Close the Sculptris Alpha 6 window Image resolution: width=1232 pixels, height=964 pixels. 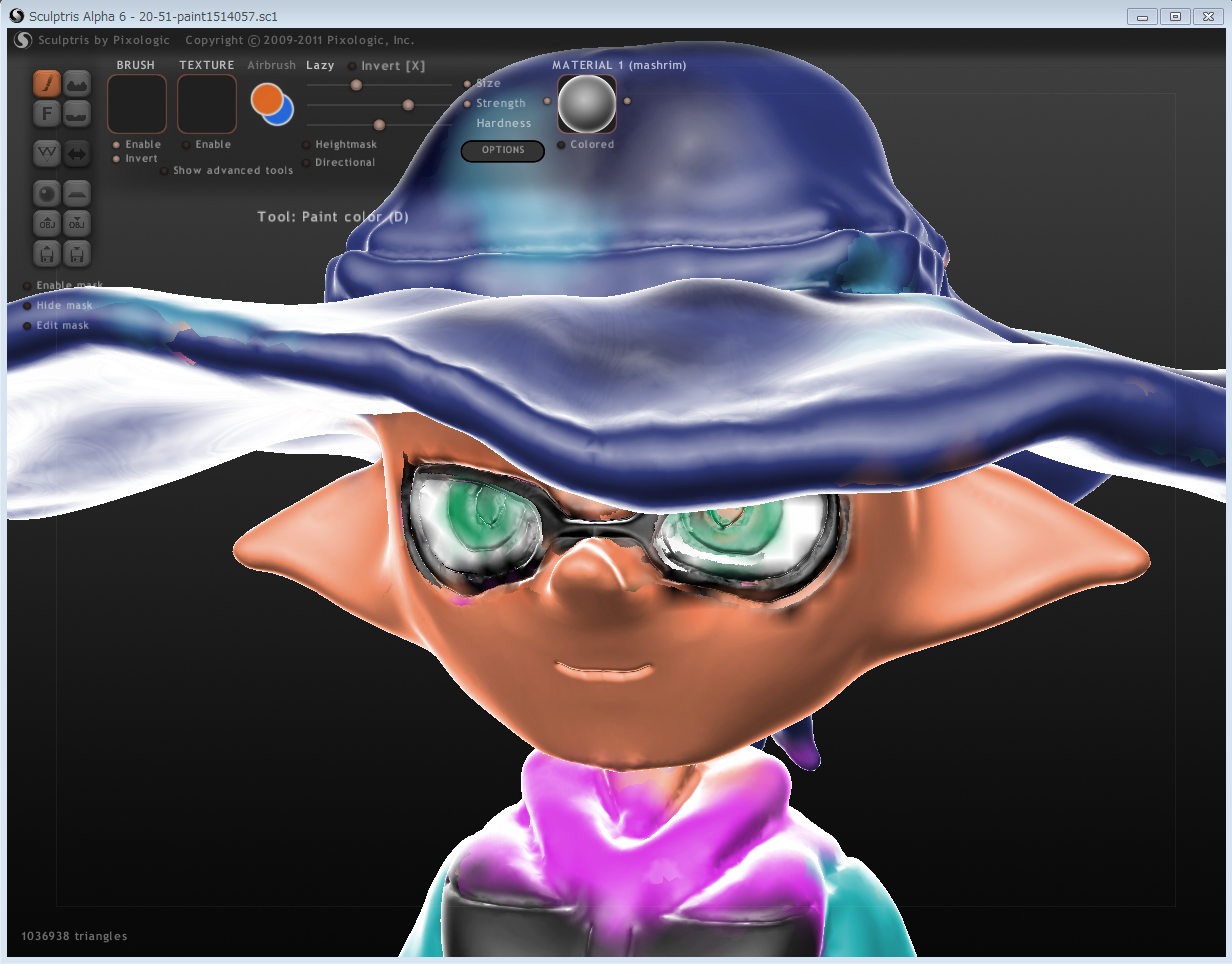tap(1208, 16)
